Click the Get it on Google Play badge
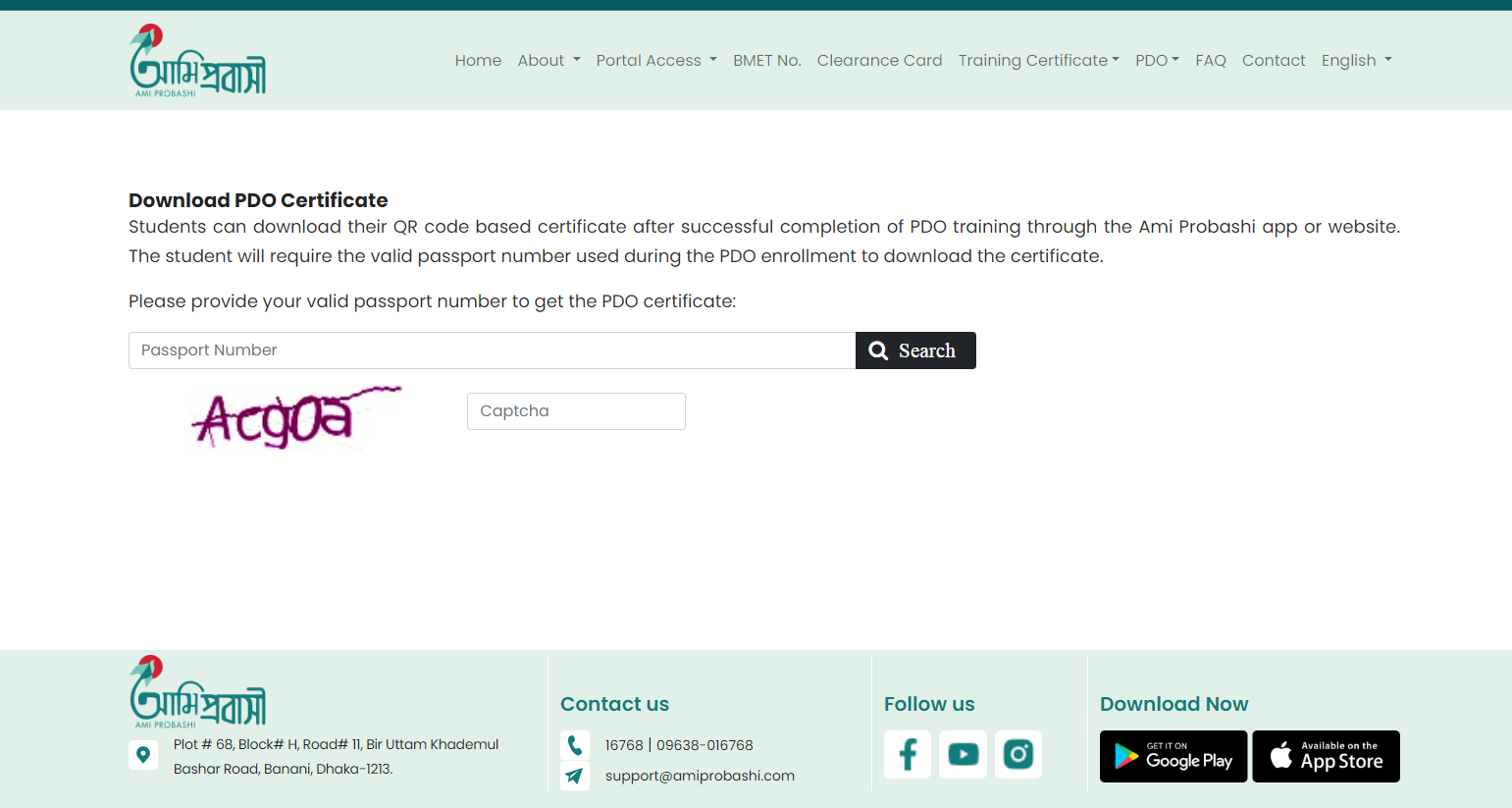Viewport: 1512px width, 808px height. click(1173, 756)
